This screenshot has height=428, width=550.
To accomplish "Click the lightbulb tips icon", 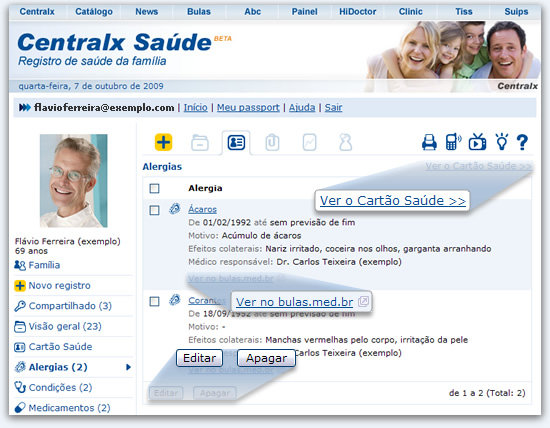I will [502, 142].
